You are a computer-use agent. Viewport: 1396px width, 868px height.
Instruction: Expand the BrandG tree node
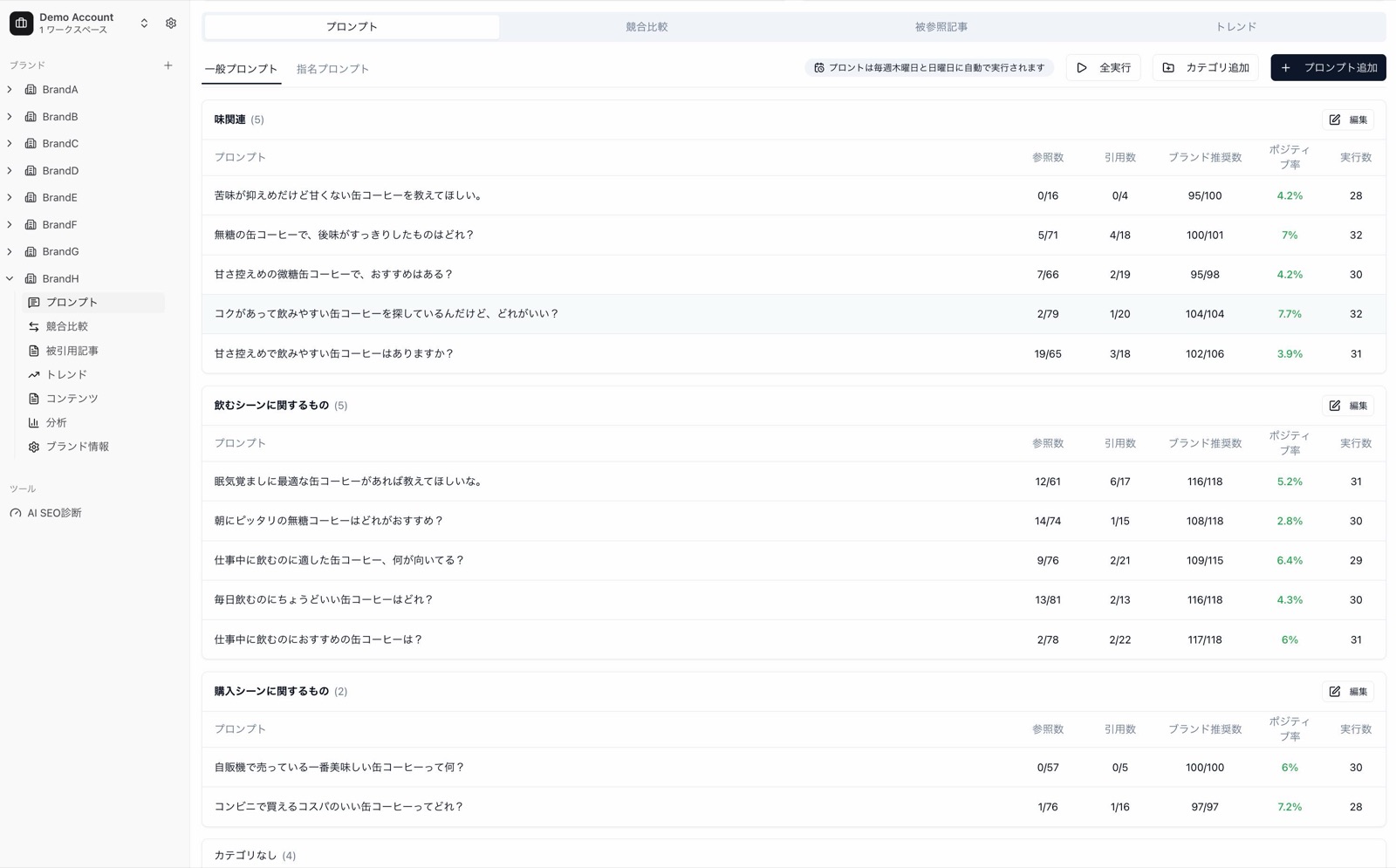tap(10, 252)
